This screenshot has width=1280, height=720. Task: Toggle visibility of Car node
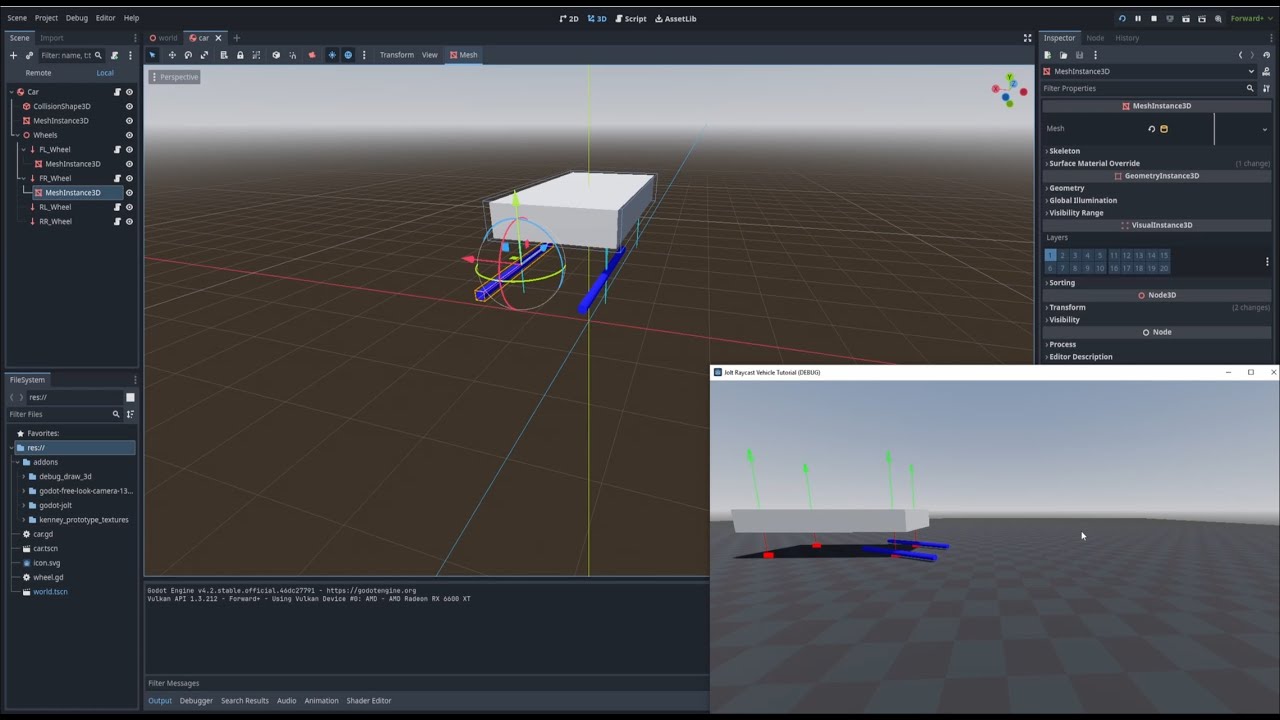pos(129,92)
